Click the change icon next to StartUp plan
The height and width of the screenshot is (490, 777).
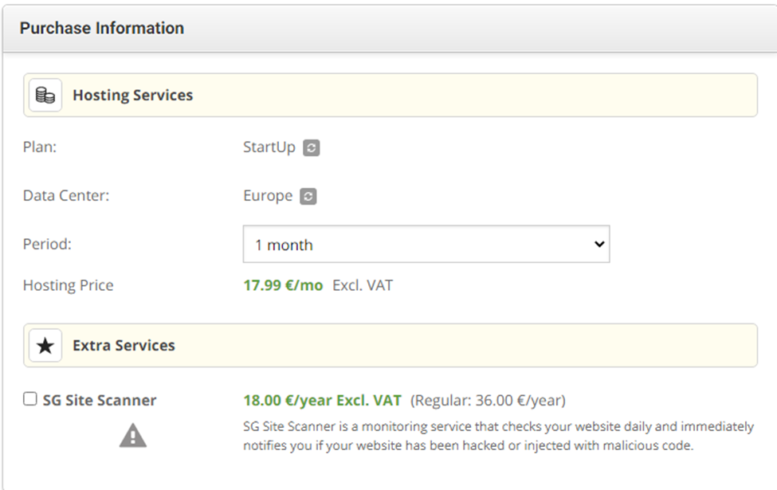tap(311, 148)
